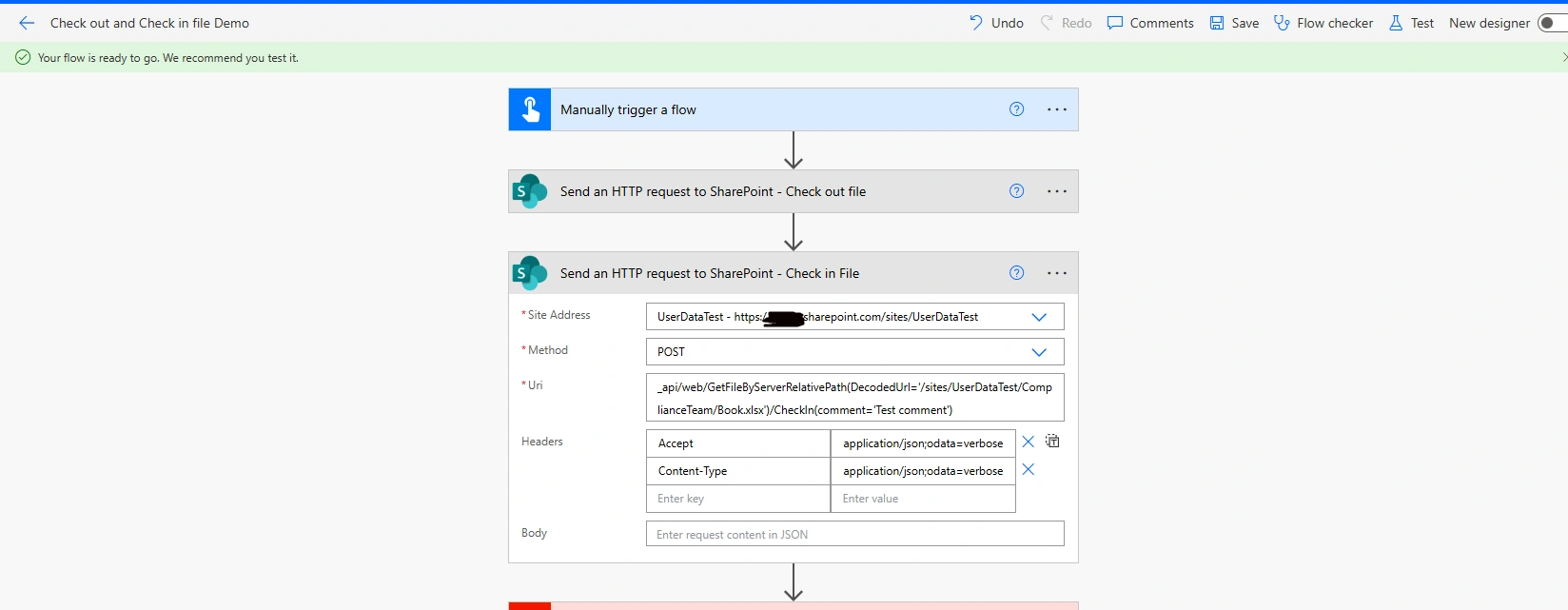1568x610 pixels.
Task: Click the empty Enter value header field
Action: (923, 499)
